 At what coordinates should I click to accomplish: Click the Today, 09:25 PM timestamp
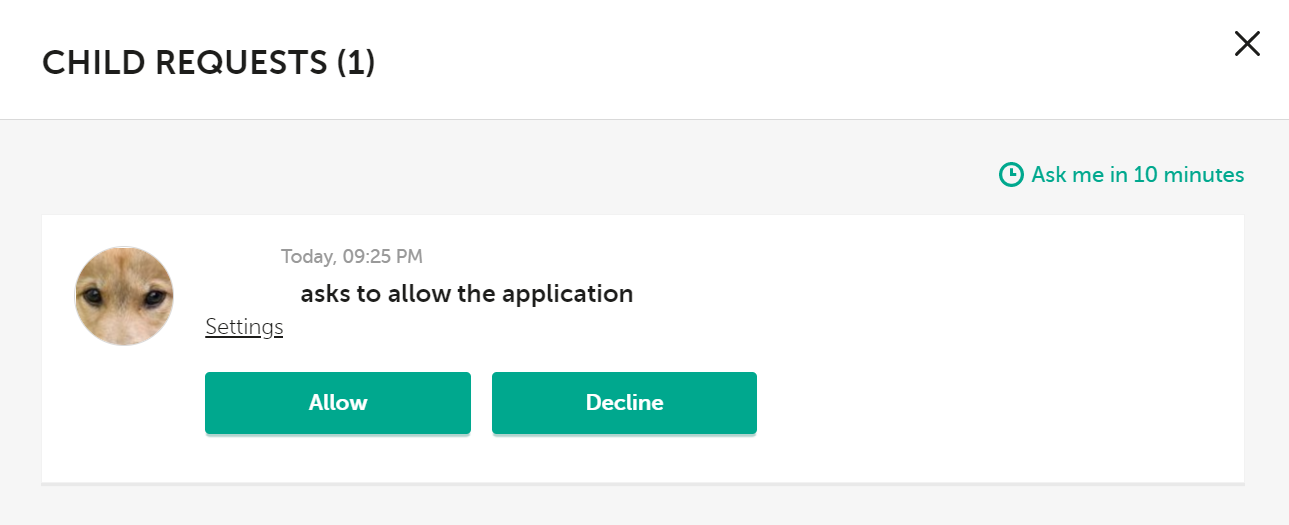(352, 257)
